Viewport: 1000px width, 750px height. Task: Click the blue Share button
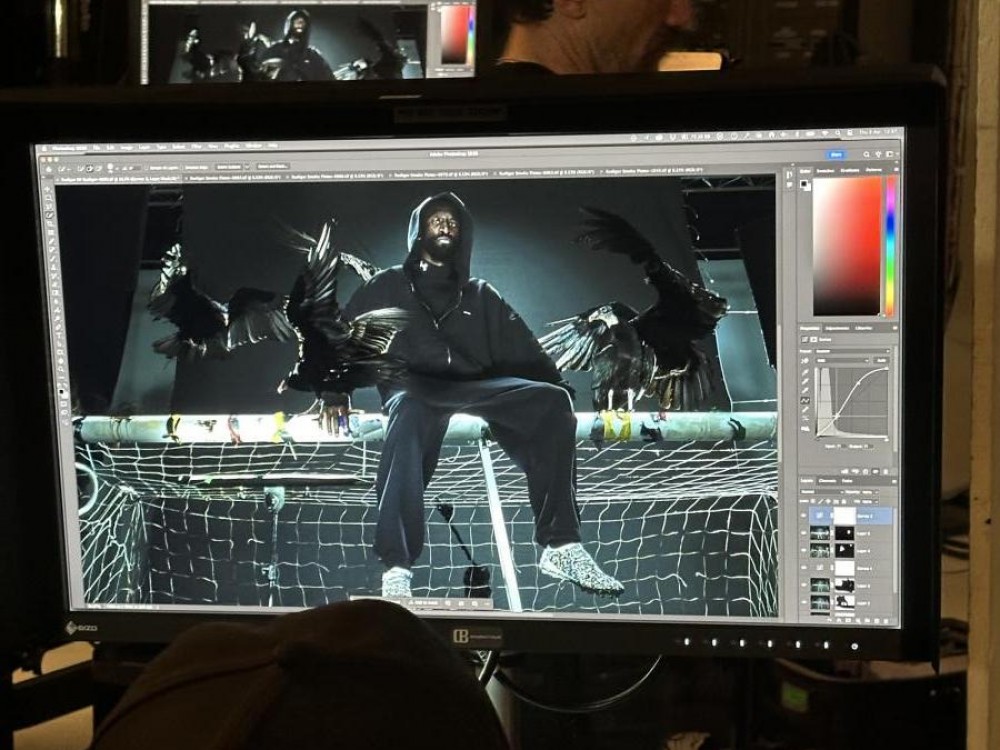(x=836, y=155)
